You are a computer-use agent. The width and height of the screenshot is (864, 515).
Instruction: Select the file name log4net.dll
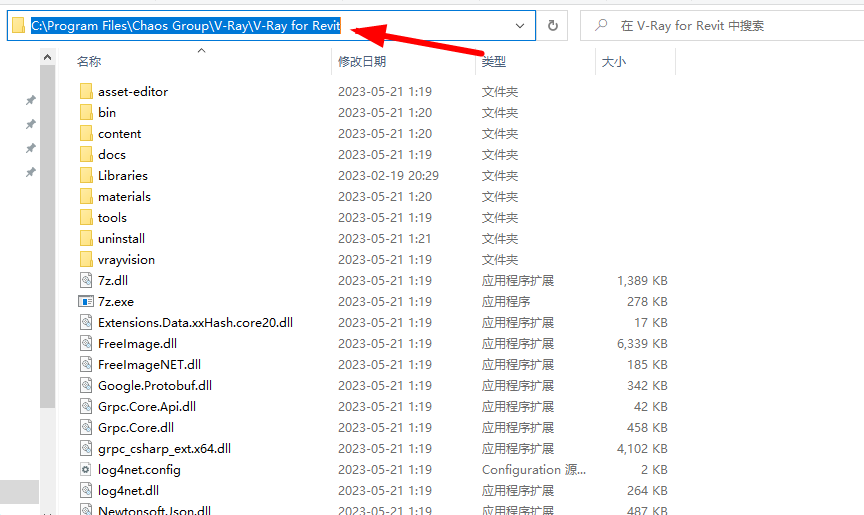[128, 490]
